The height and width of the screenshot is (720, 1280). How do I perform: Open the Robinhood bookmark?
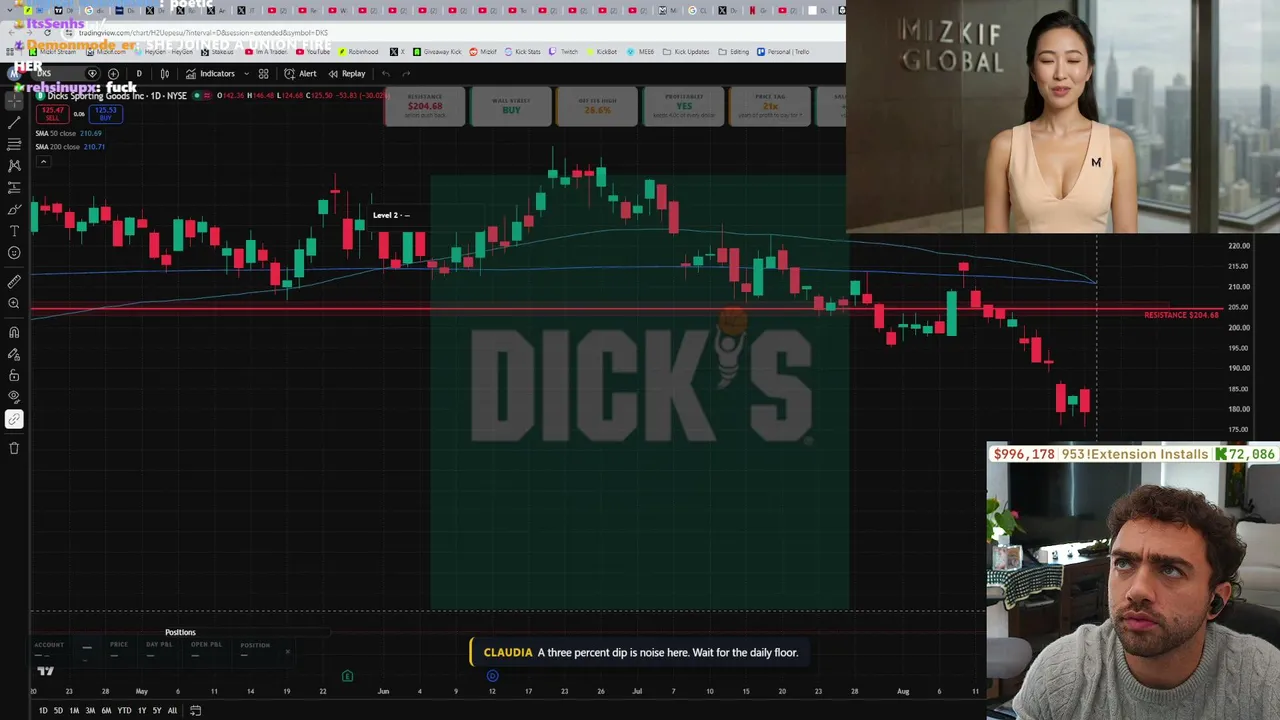tap(358, 52)
